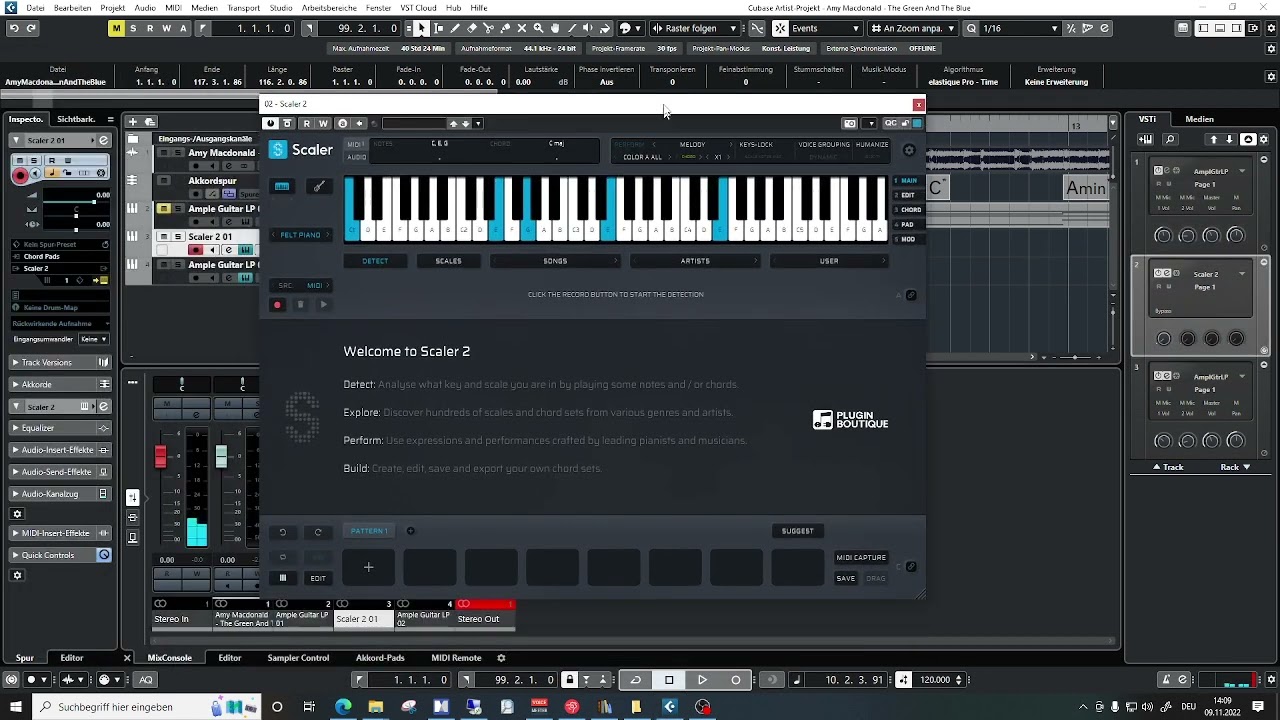Viewport: 1280px width, 720px height.
Task: Click Scaler detection play button
Action: tap(323, 305)
